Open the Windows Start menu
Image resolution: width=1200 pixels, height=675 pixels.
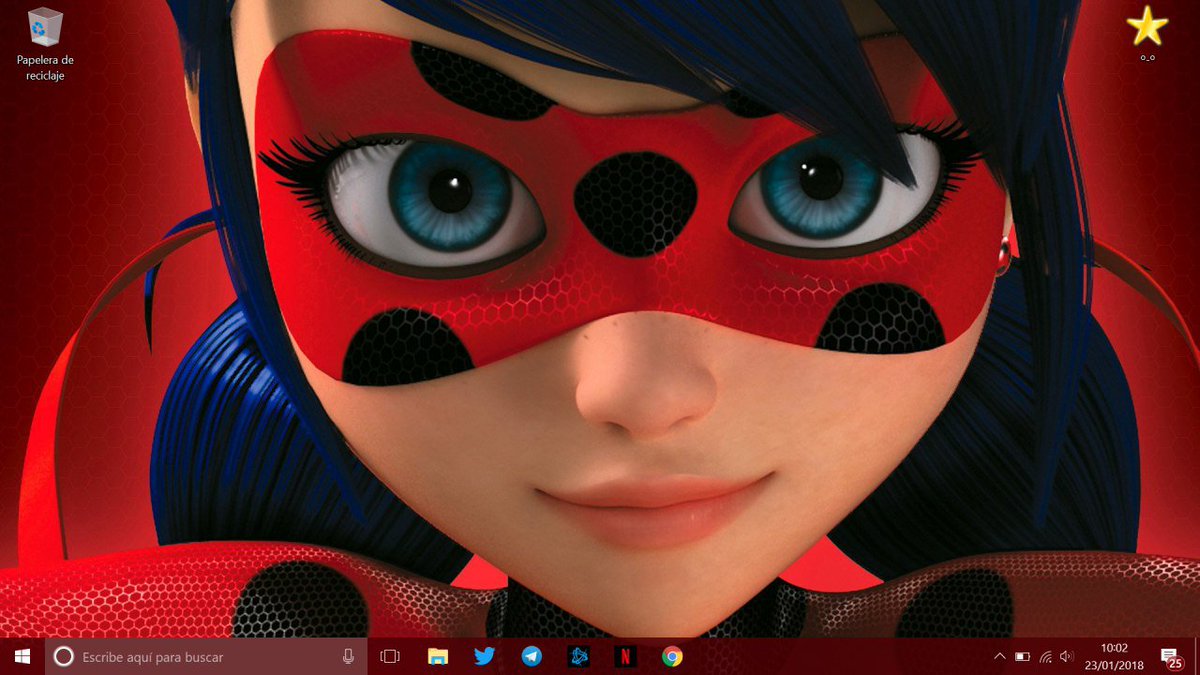coord(22,657)
